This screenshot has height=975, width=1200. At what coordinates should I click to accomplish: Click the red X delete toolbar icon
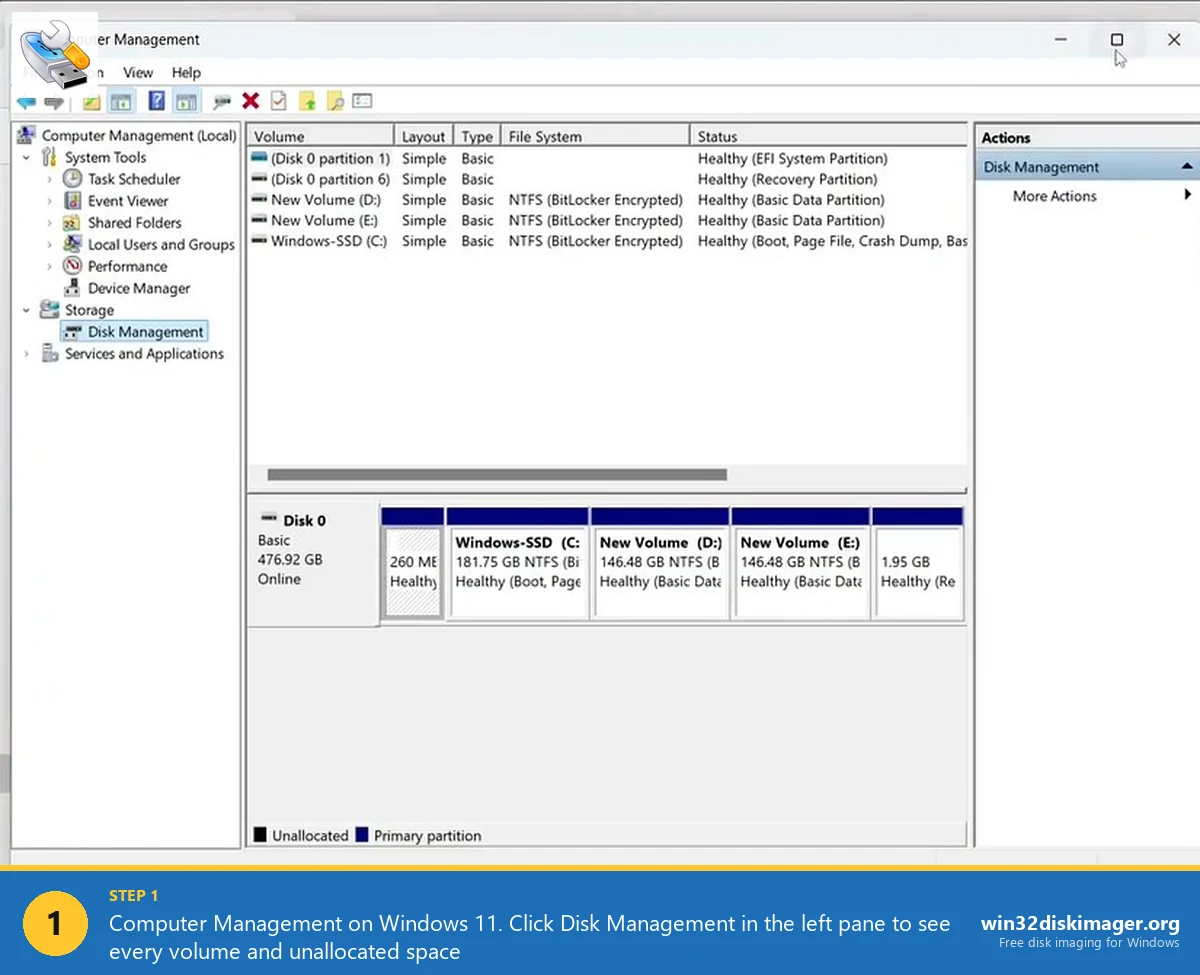[250, 101]
